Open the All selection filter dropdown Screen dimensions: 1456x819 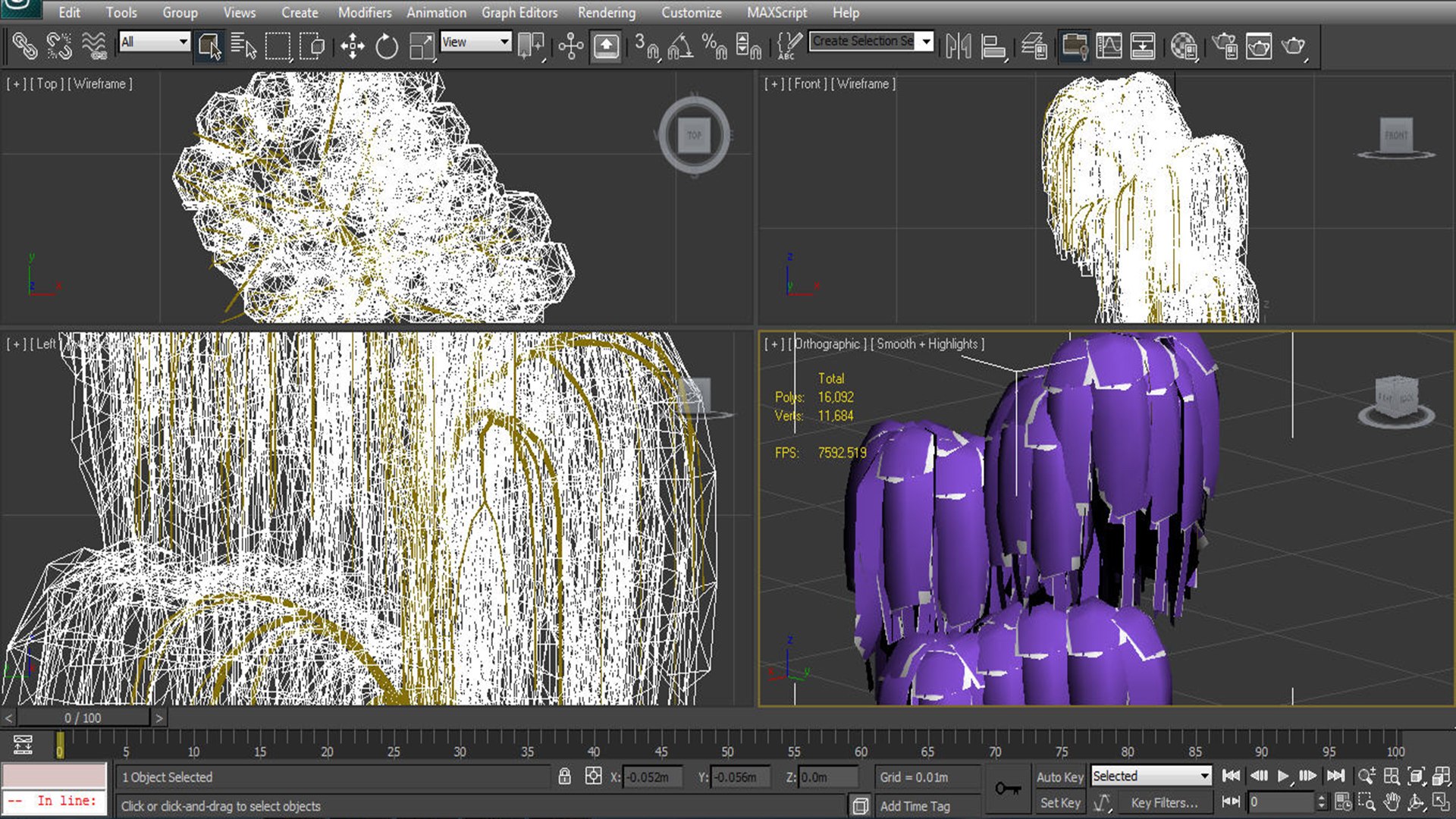[x=155, y=42]
